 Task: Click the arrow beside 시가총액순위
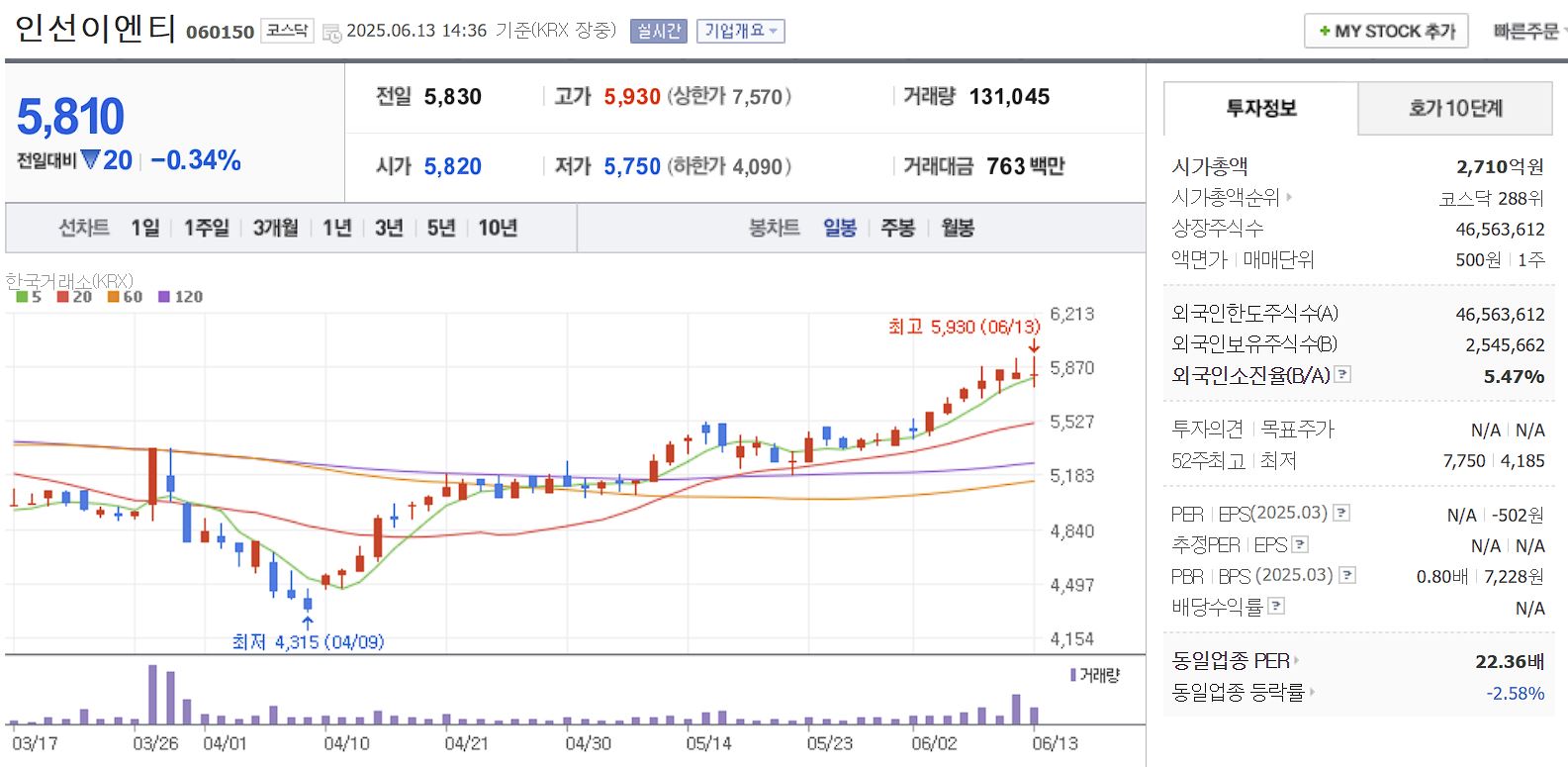1289,198
